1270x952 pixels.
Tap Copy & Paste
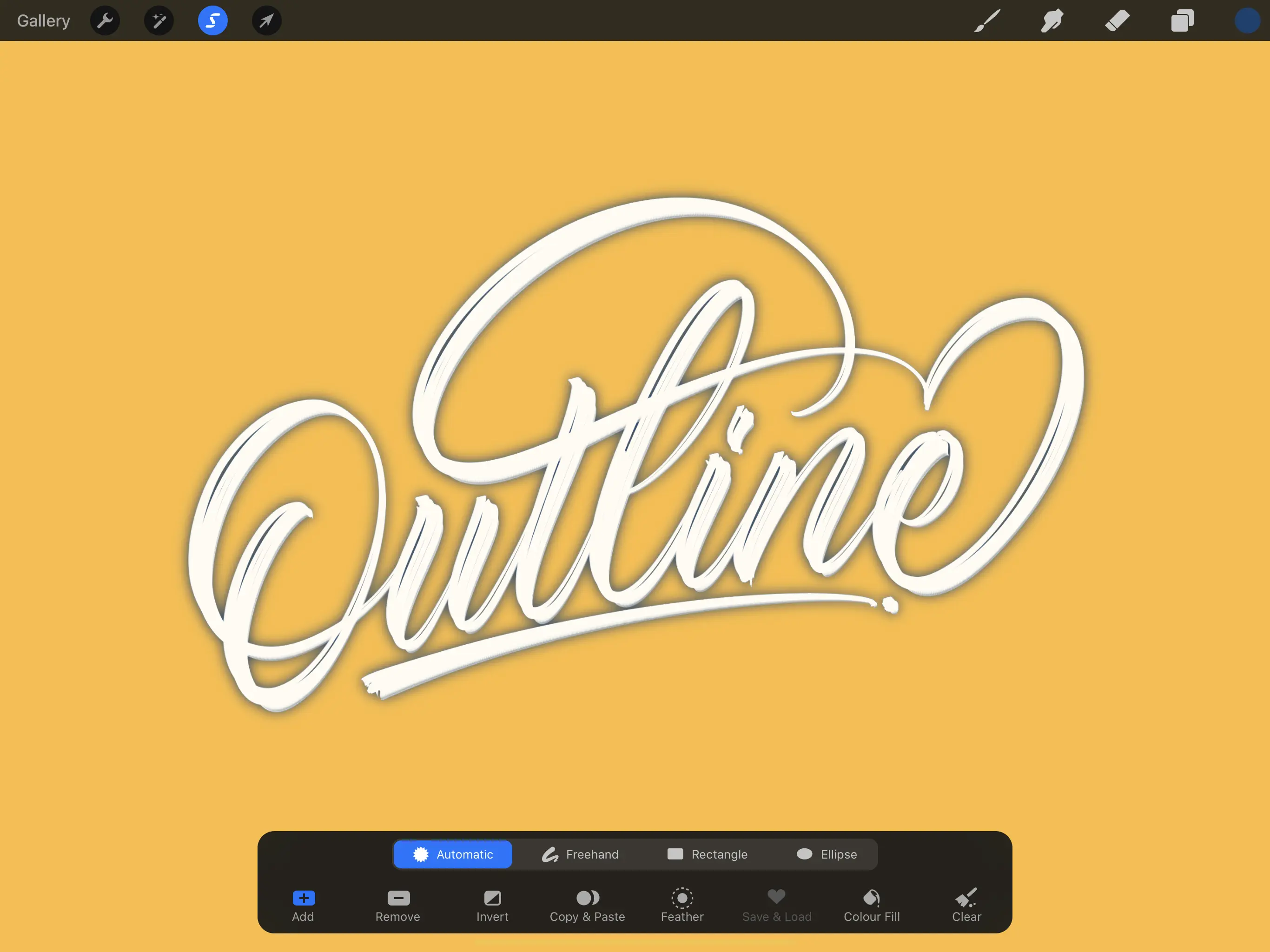[x=587, y=906]
